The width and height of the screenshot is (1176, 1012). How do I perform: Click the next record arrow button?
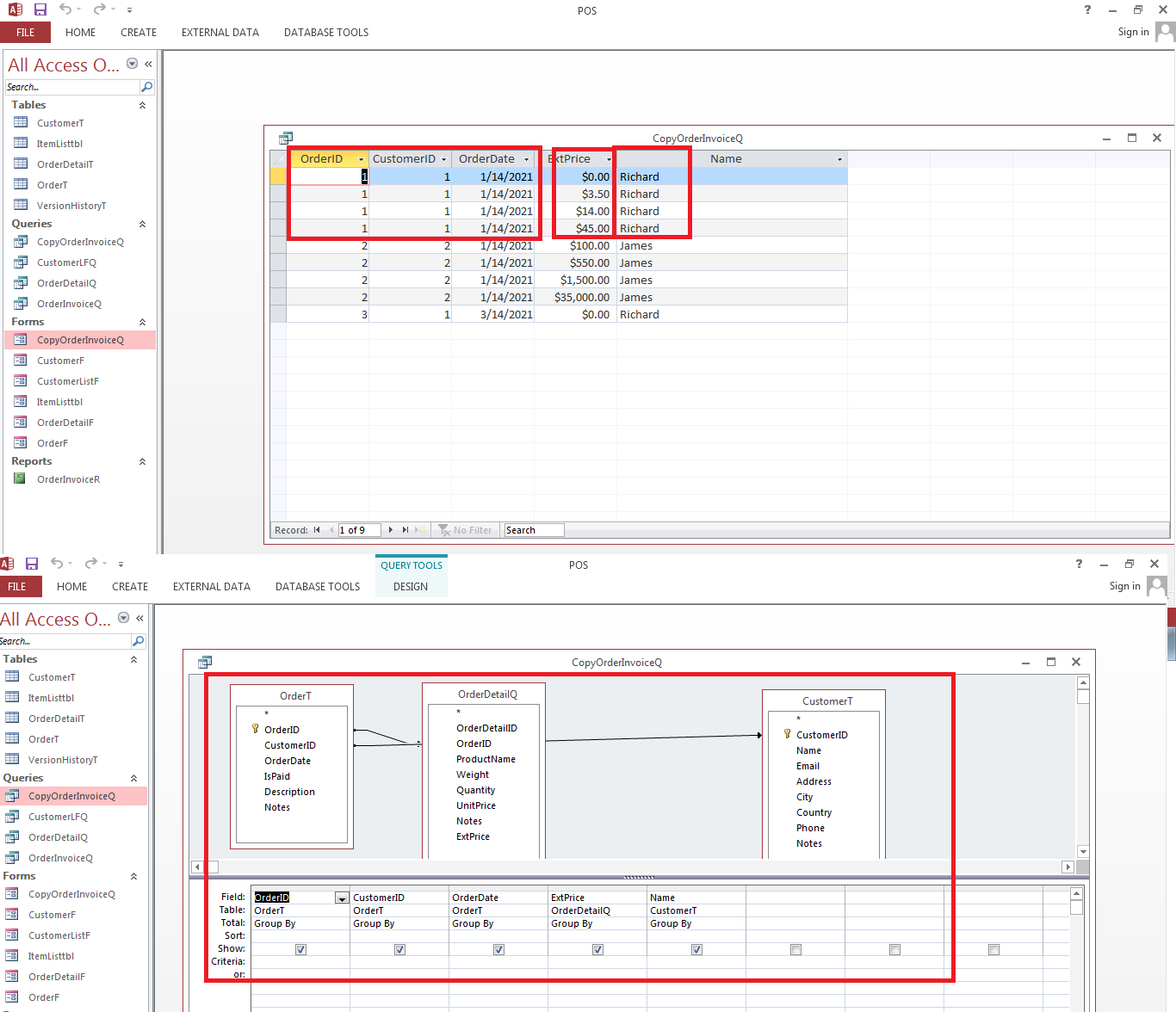[x=391, y=530]
